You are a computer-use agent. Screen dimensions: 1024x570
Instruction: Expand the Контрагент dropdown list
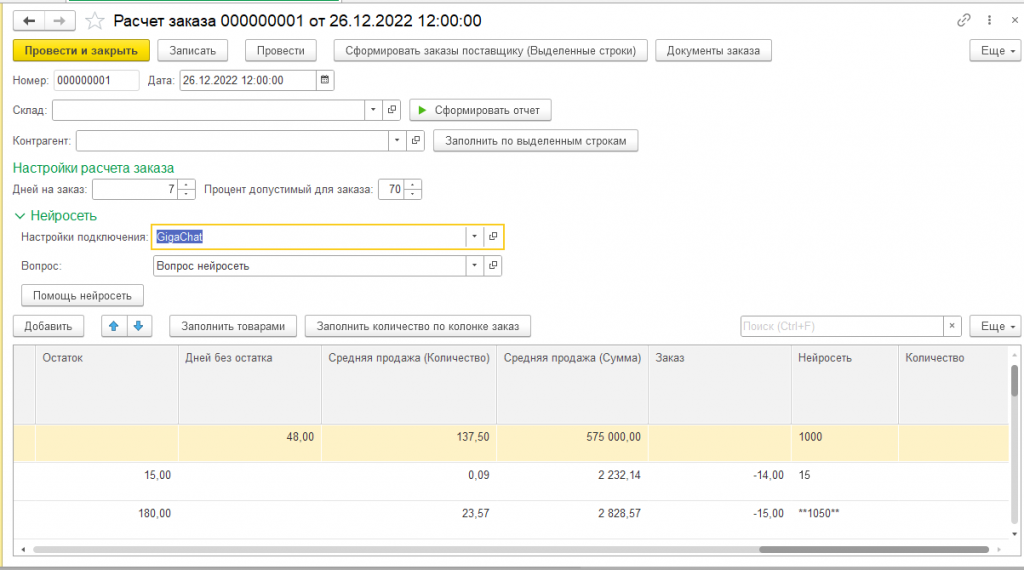coord(396,140)
